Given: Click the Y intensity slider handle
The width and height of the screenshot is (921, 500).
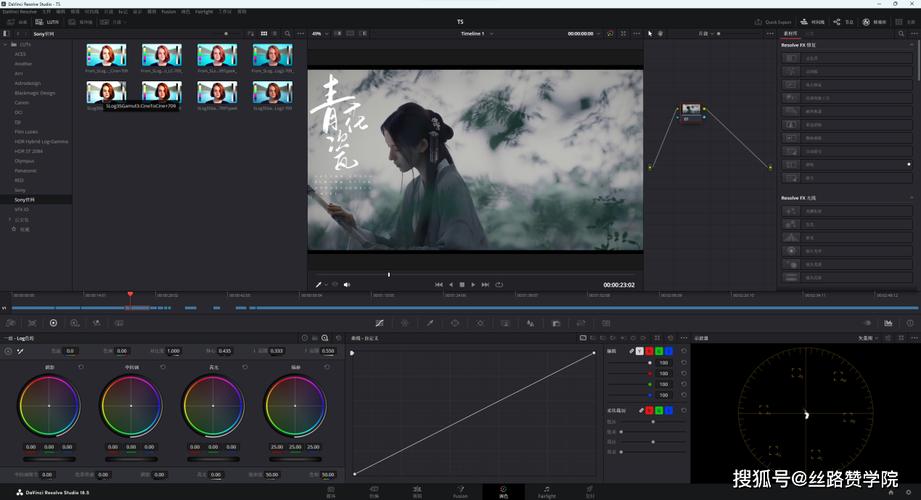Looking at the screenshot, I should 650,363.
